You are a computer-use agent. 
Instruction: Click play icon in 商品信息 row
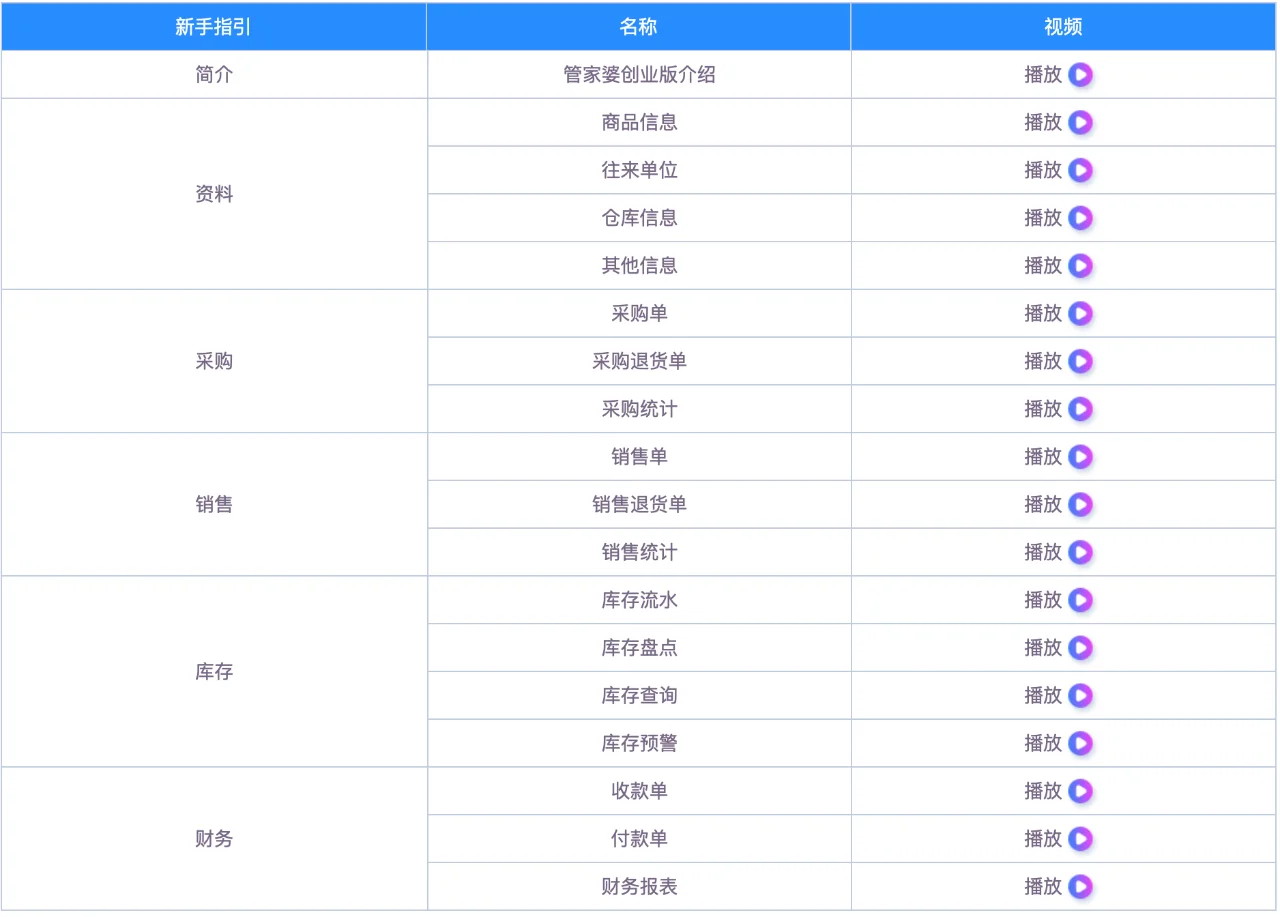(1080, 123)
